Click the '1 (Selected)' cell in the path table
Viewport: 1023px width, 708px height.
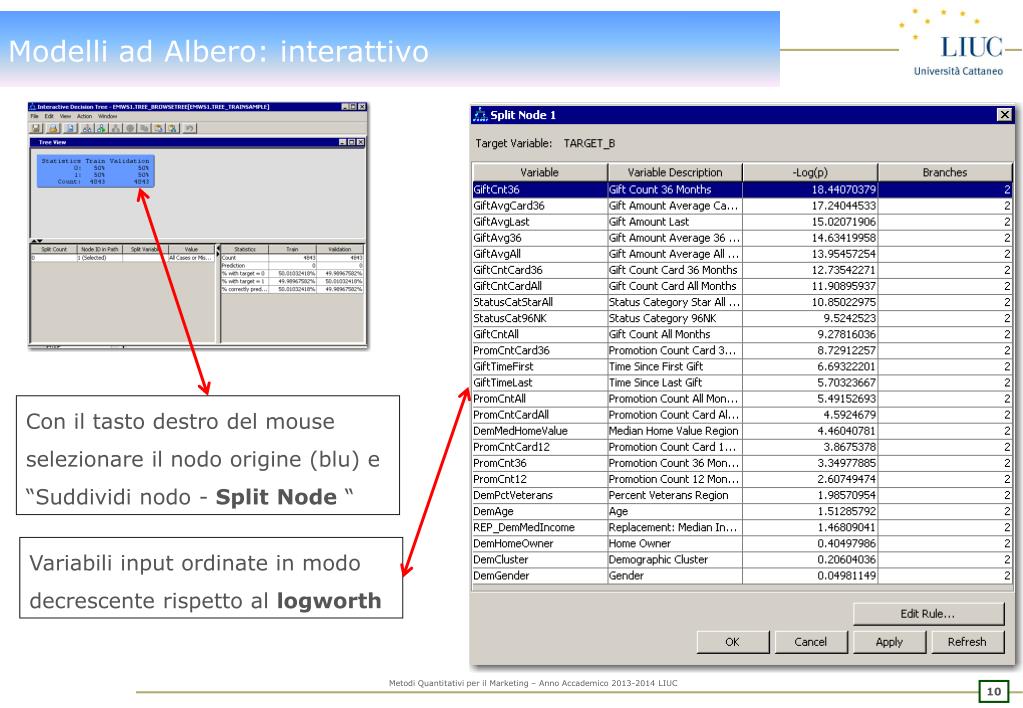(100, 258)
